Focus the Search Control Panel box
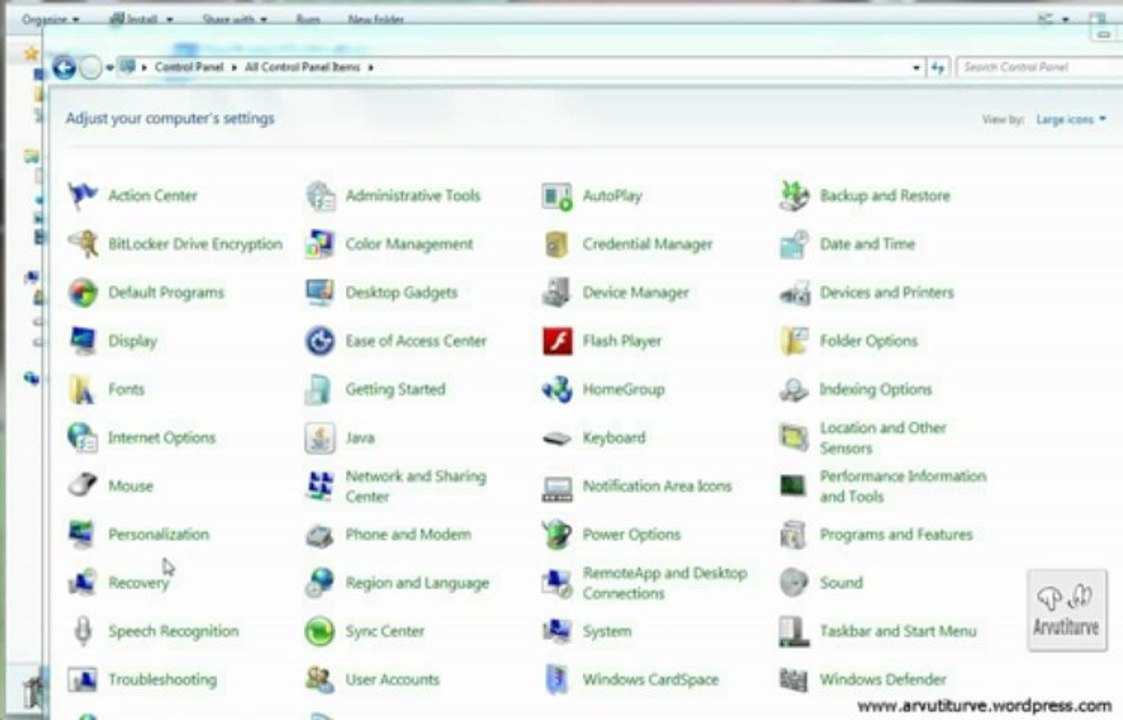Image resolution: width=1123 pixels, height=720 pixels. point(1040,67)
